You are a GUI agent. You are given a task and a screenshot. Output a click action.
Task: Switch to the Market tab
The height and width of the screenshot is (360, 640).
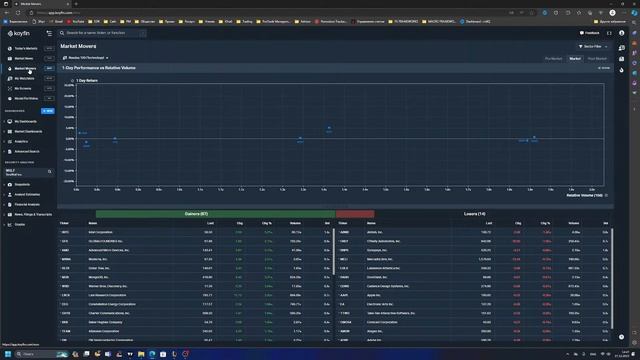click(x=575, y=59)
